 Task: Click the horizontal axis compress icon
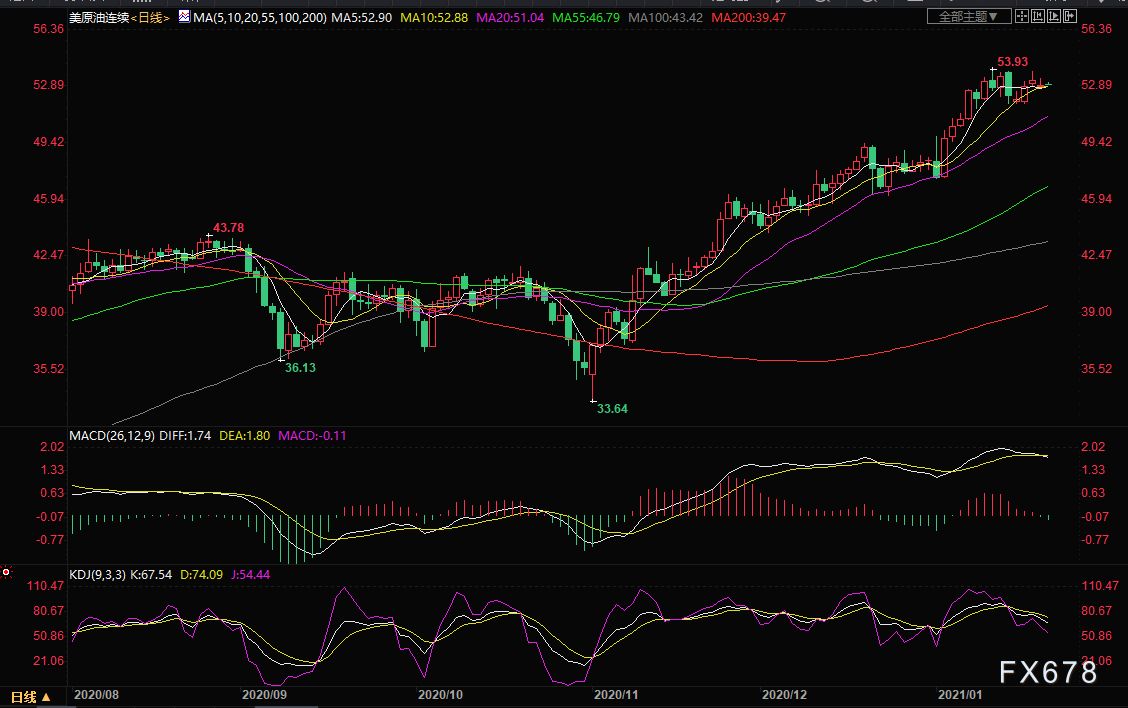(1037, 17)
